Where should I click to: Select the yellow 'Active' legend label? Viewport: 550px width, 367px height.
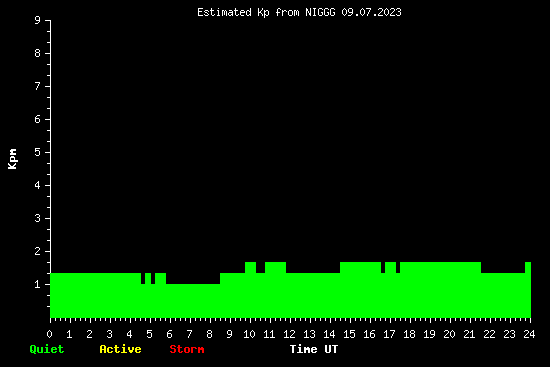click(120, 349)
